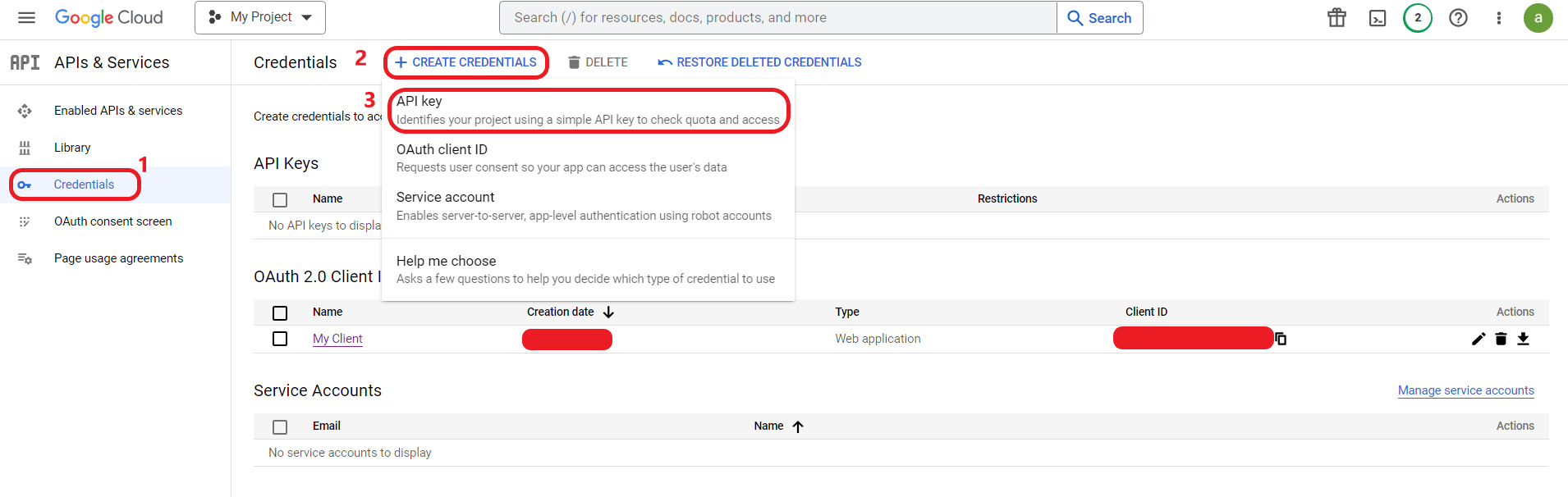The height and width of the screenshot is (497, 1568).
Task: Choose OAuth client ID option
Action: click(588, 157)
